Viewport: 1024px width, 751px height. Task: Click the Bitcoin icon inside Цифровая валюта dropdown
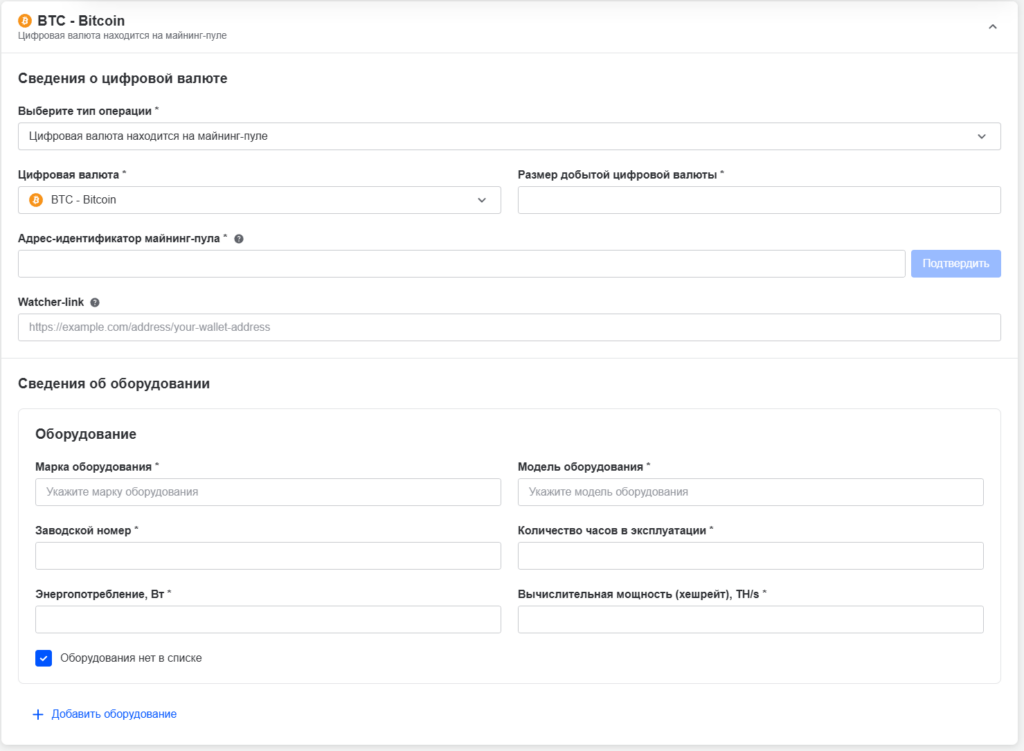coord(36,200)
